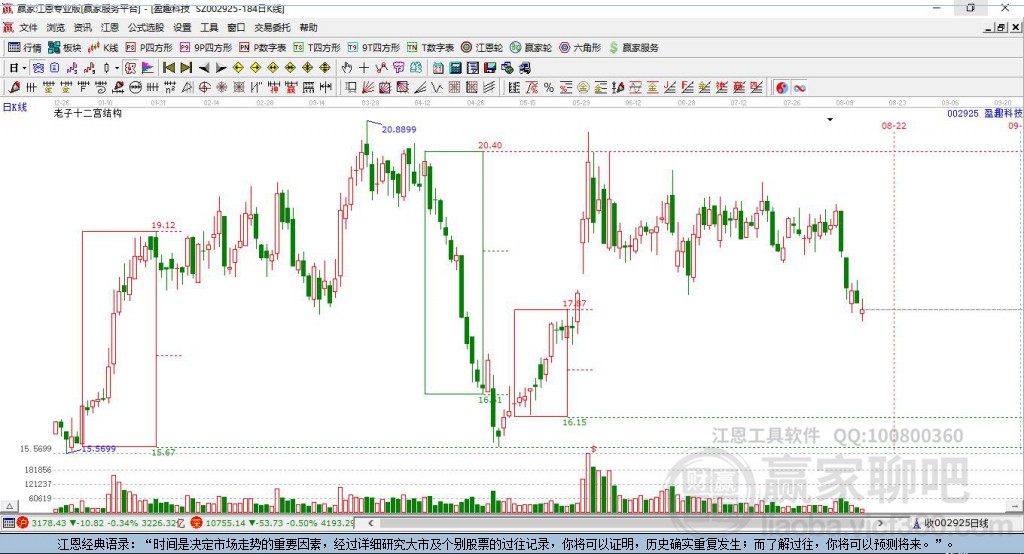
Task: Expand the indicator panel triangle button
Action: pyautogui.click(x=9, y=506)
